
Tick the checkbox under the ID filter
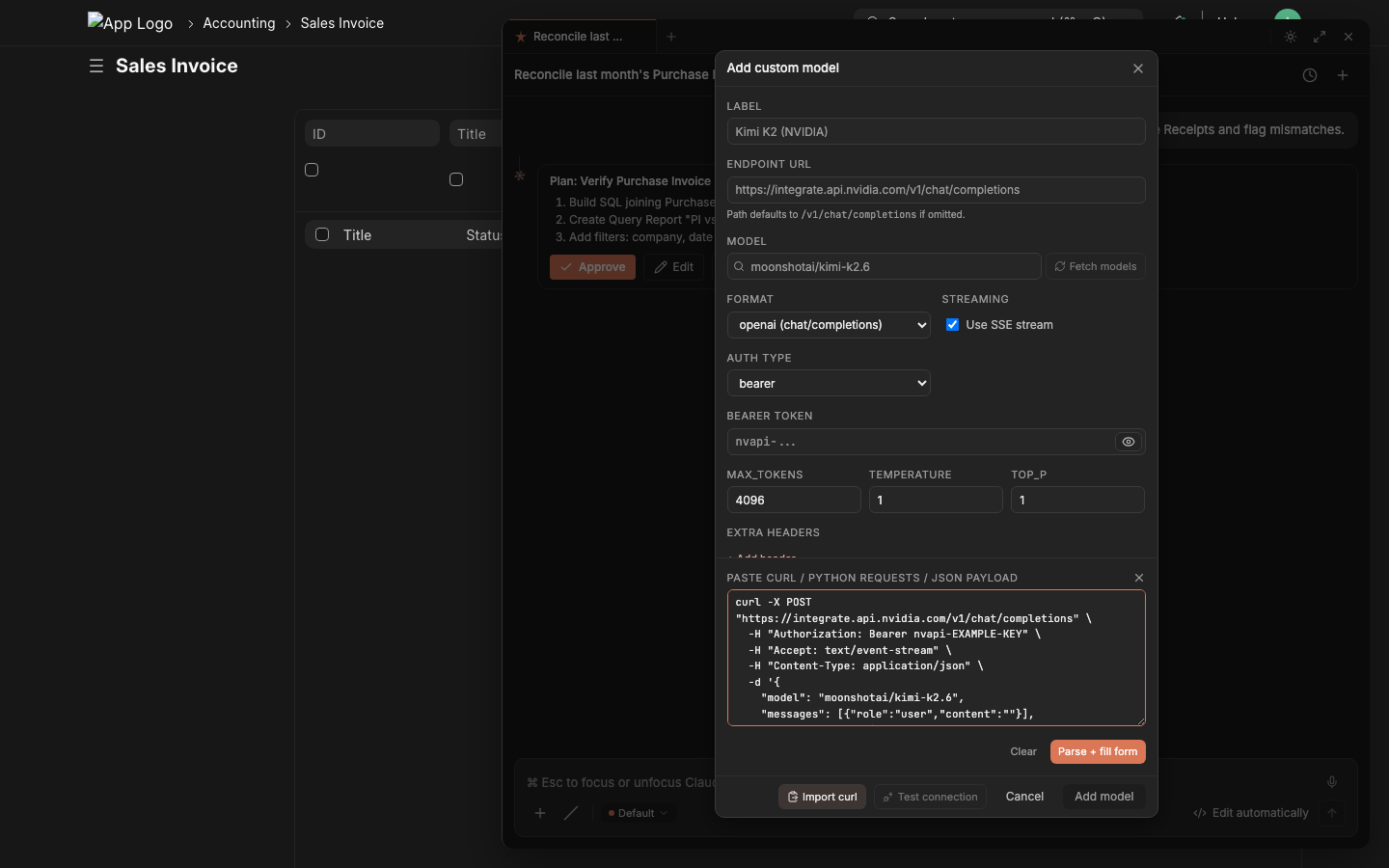click(x=312, y=170)
